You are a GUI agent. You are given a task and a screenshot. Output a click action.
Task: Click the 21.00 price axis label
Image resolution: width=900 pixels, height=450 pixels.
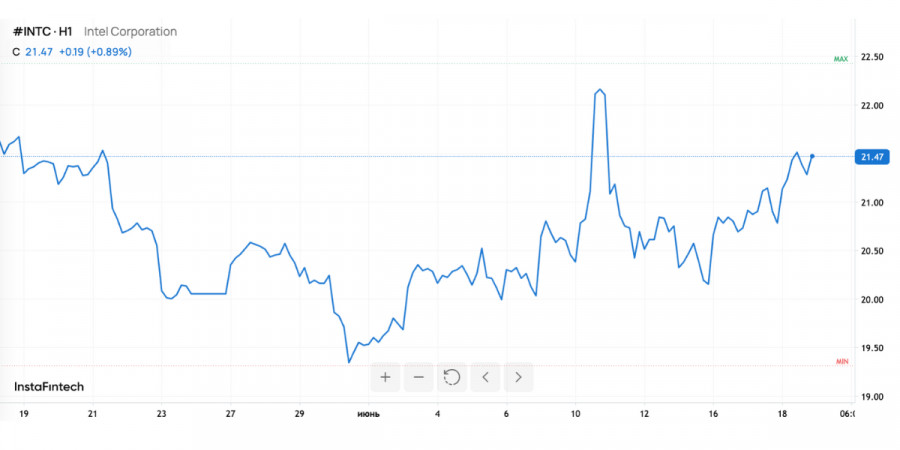coord(872,203)
